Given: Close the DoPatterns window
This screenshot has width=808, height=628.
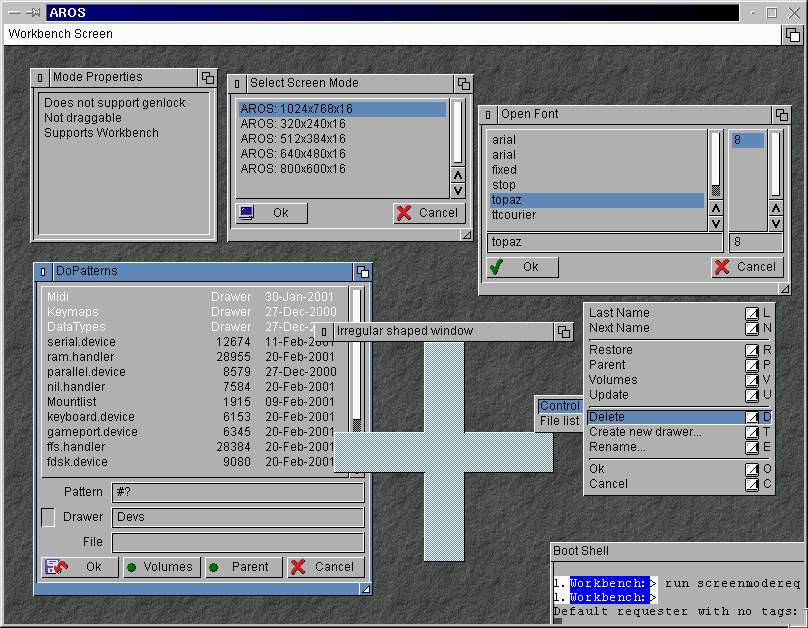Looking at the screenshot, I should 43,272.
